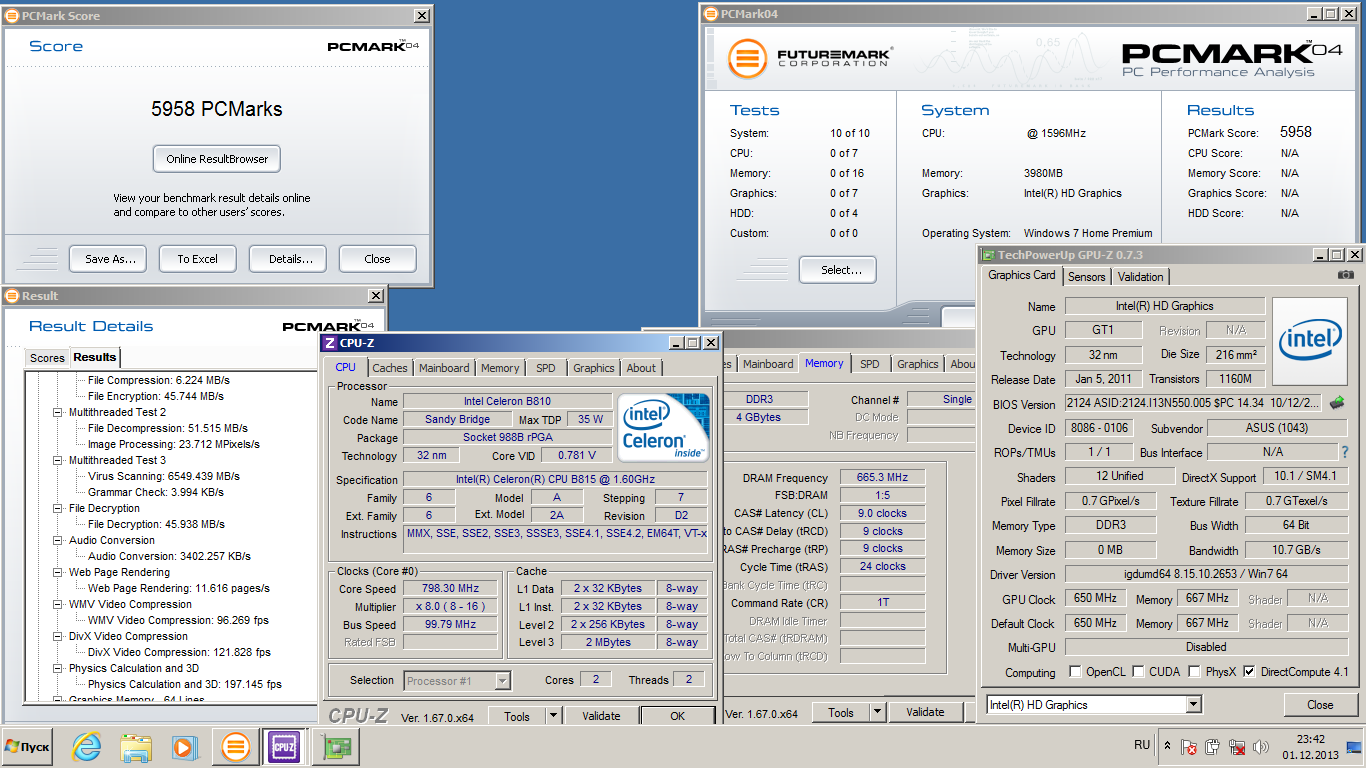Click OK in the CPU-Z window
The width and height of the screenshot is (1366, 768).
click(678, 716)
